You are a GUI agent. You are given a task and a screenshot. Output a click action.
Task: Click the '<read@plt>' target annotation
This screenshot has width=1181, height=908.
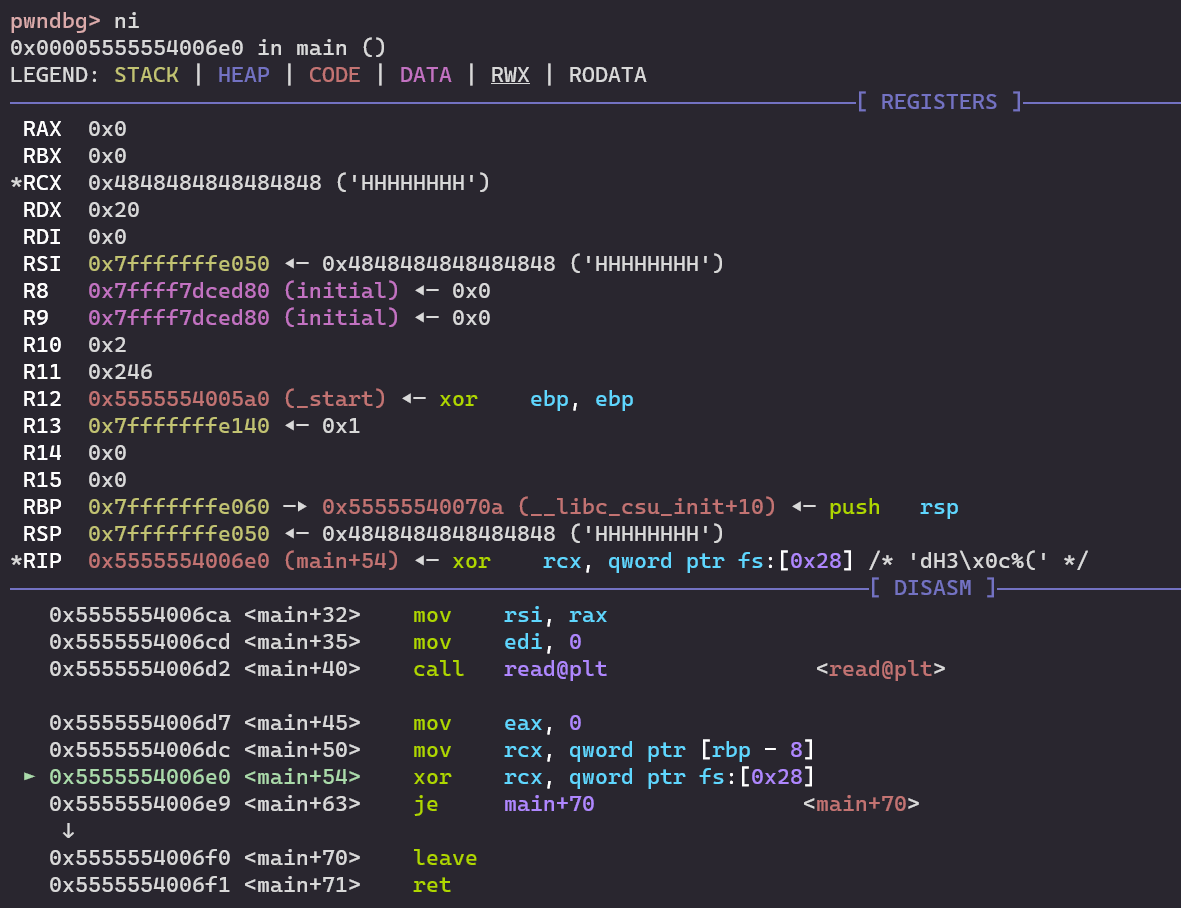tap(880, 669)
